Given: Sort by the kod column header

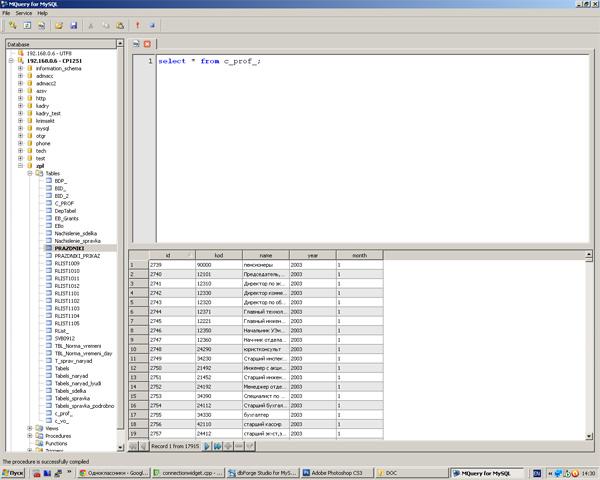Looking at the screenshot, I should (219, 255).
